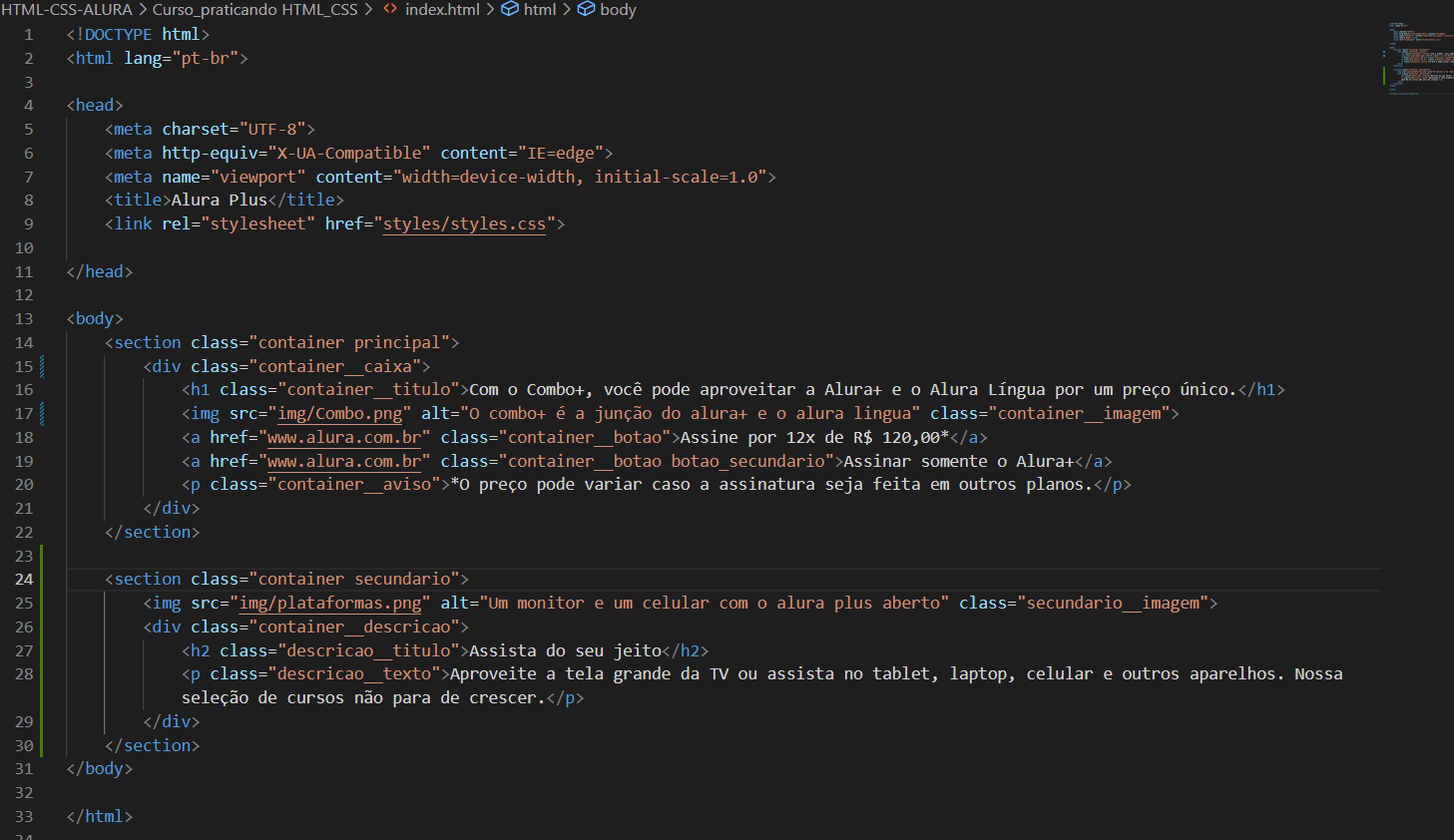This screenshot has width=1454, height=840.
Task: Click the "Assine por 12x de R$ 120,00*" text
Action: 814,438
